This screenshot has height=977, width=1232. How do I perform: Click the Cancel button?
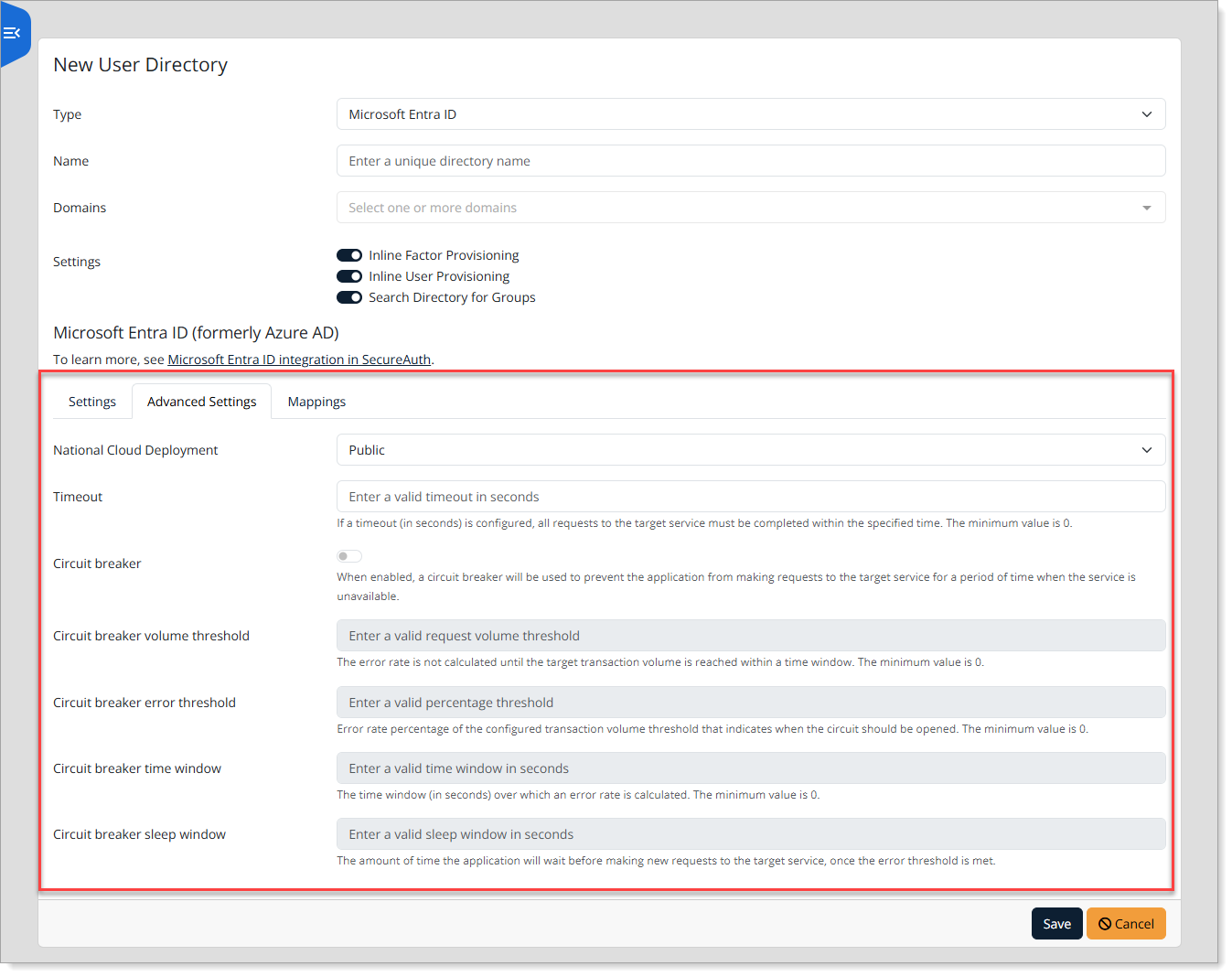click(x=1126, y=924)
